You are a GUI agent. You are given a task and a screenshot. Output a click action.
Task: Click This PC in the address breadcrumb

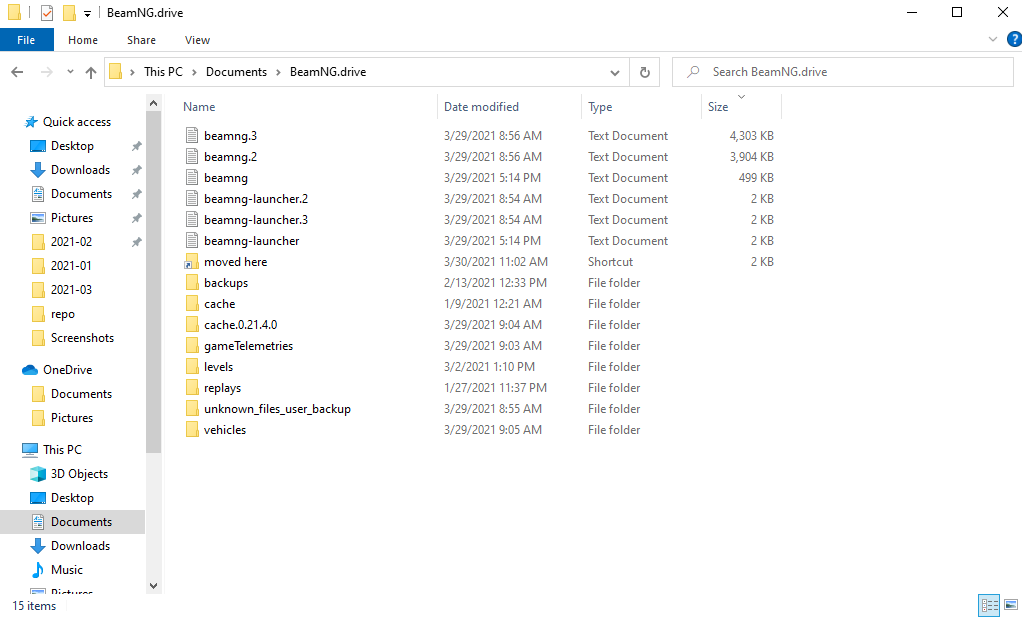click(163, 72)
